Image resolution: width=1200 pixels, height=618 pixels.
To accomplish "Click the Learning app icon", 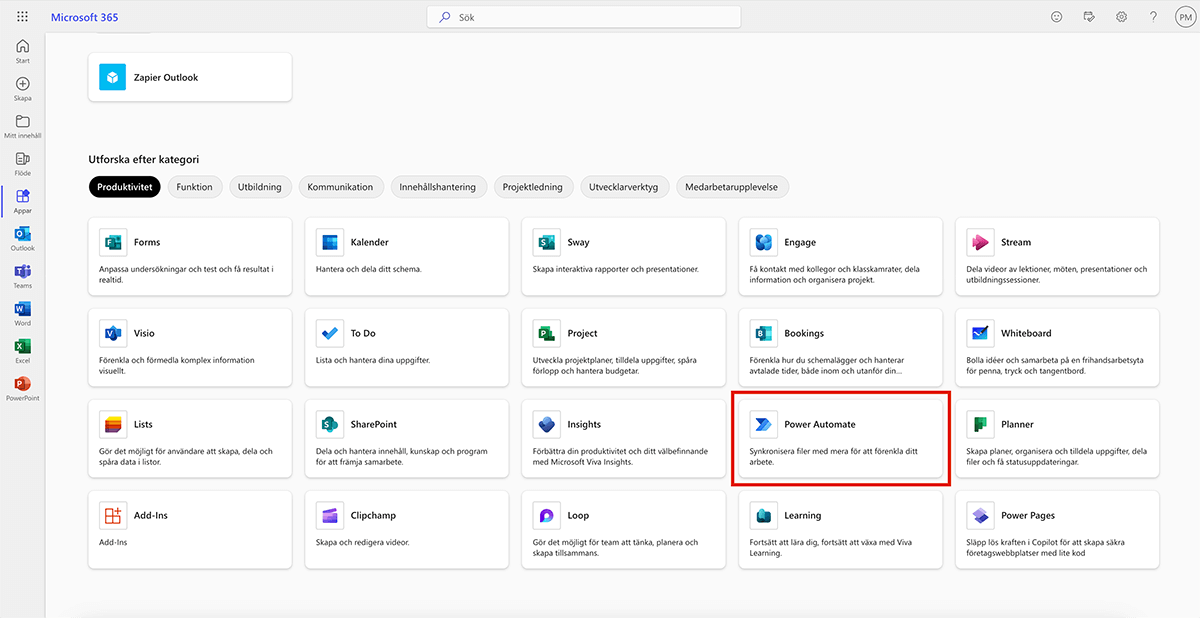I will 763,515.
